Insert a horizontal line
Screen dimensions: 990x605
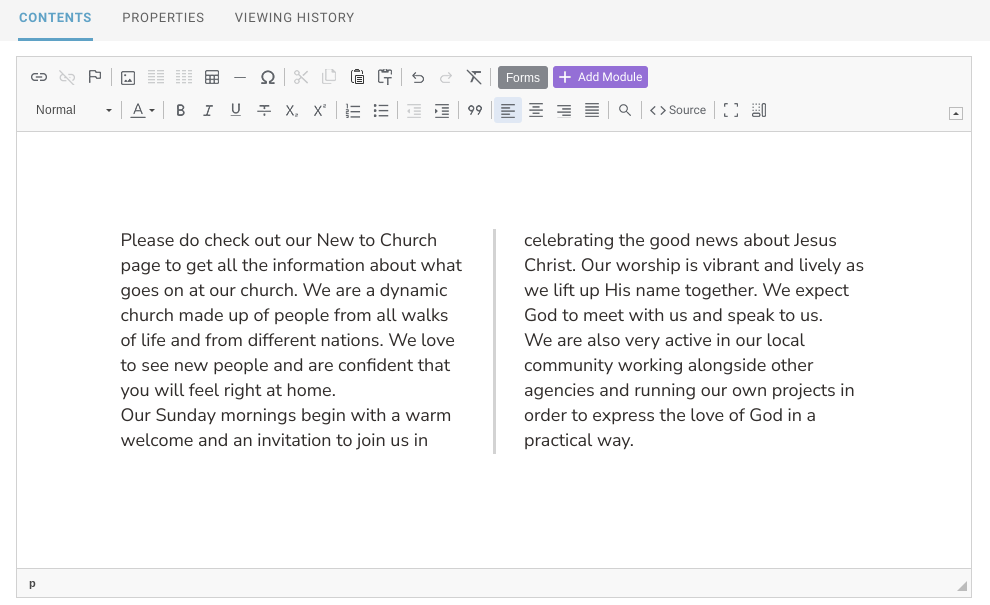(x=239, y=76)
